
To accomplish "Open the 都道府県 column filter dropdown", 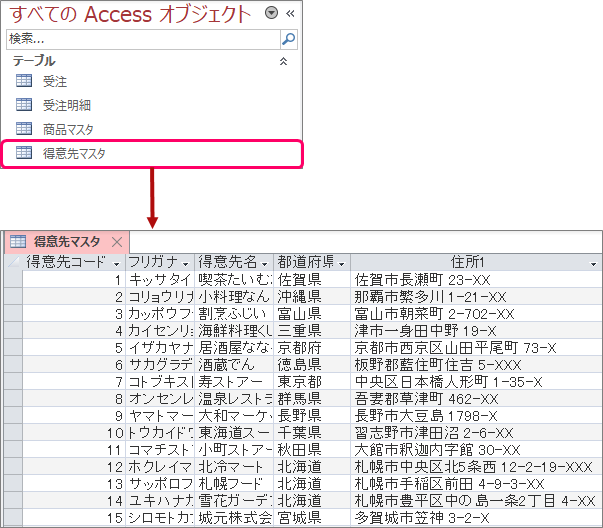I will 344,262.
